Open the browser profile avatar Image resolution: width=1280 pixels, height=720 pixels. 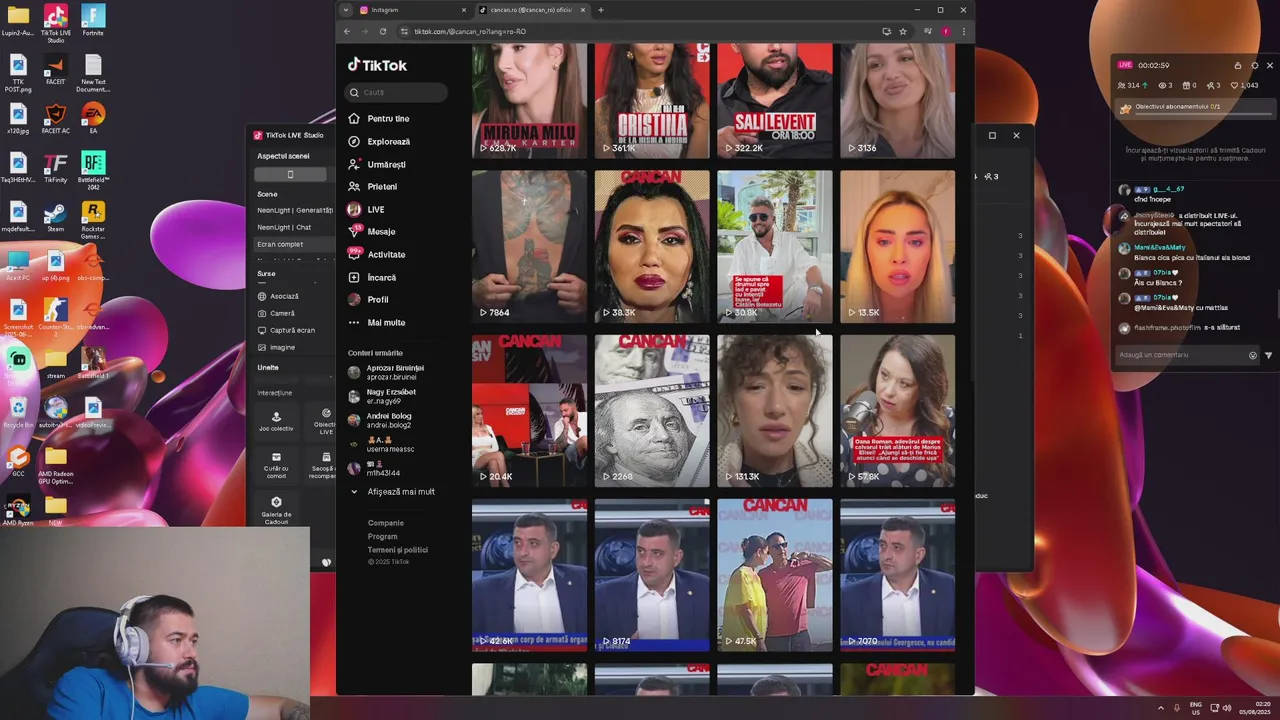[x=946, y=31]
